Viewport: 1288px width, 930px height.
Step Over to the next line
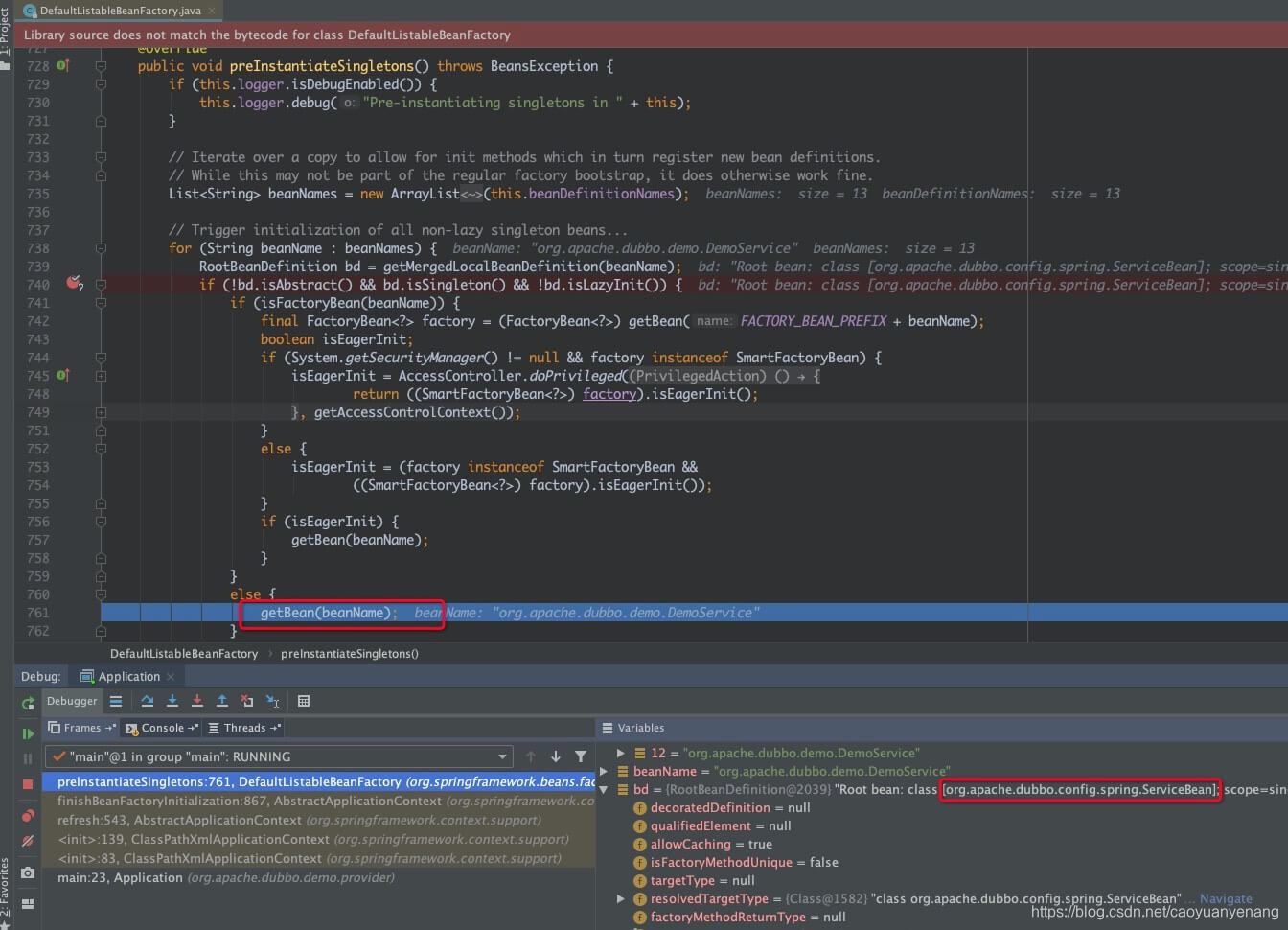coord(147,701)
